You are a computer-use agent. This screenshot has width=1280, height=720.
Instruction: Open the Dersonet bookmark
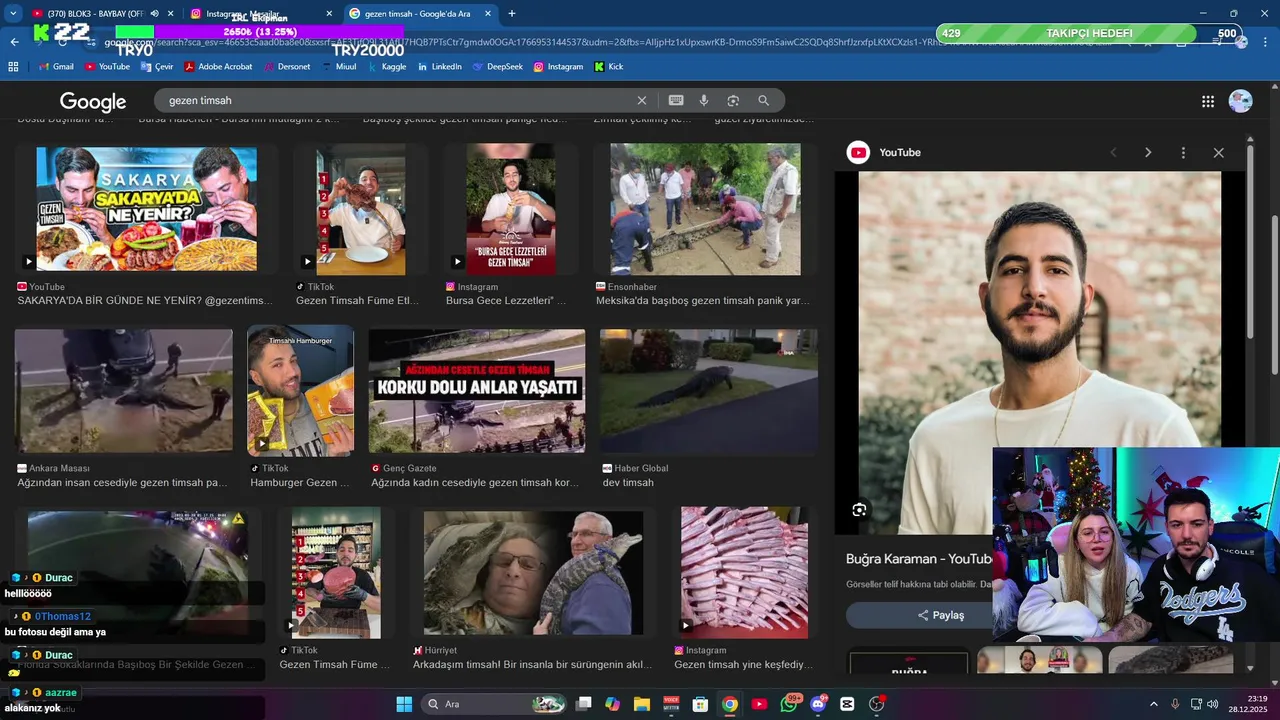click(x=287, y=67)
